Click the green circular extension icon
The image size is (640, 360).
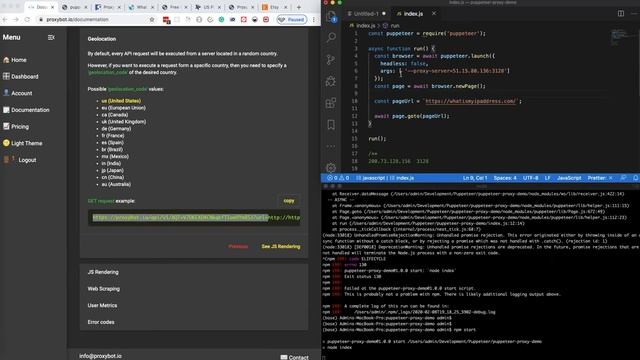pyautogui.click(x=221, y=20)
